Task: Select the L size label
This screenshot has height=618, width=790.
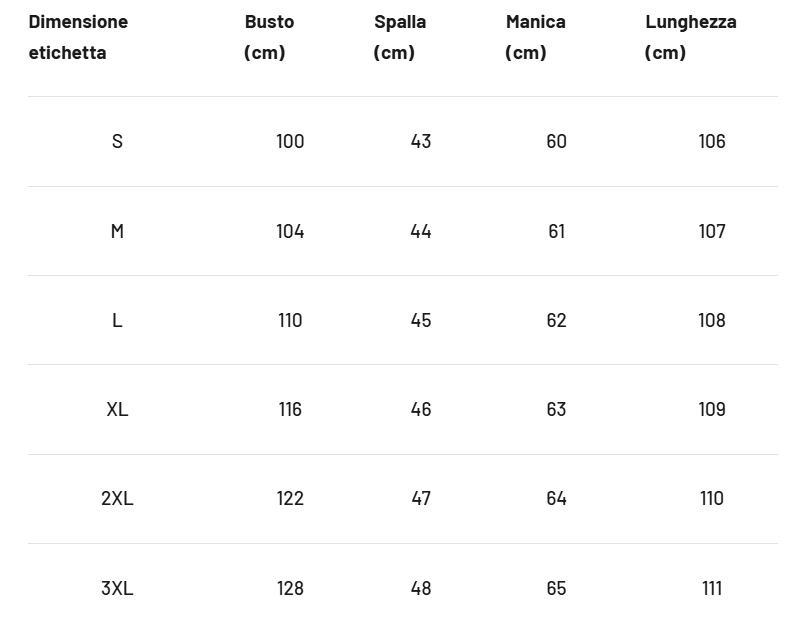Action: (x=117, y=320)
